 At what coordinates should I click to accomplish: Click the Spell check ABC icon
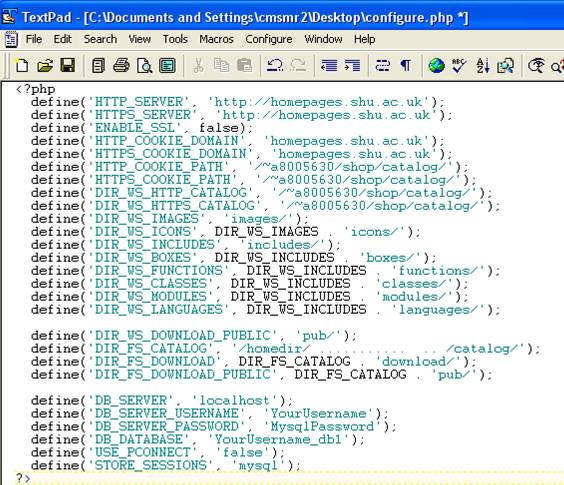coord(459,66)
